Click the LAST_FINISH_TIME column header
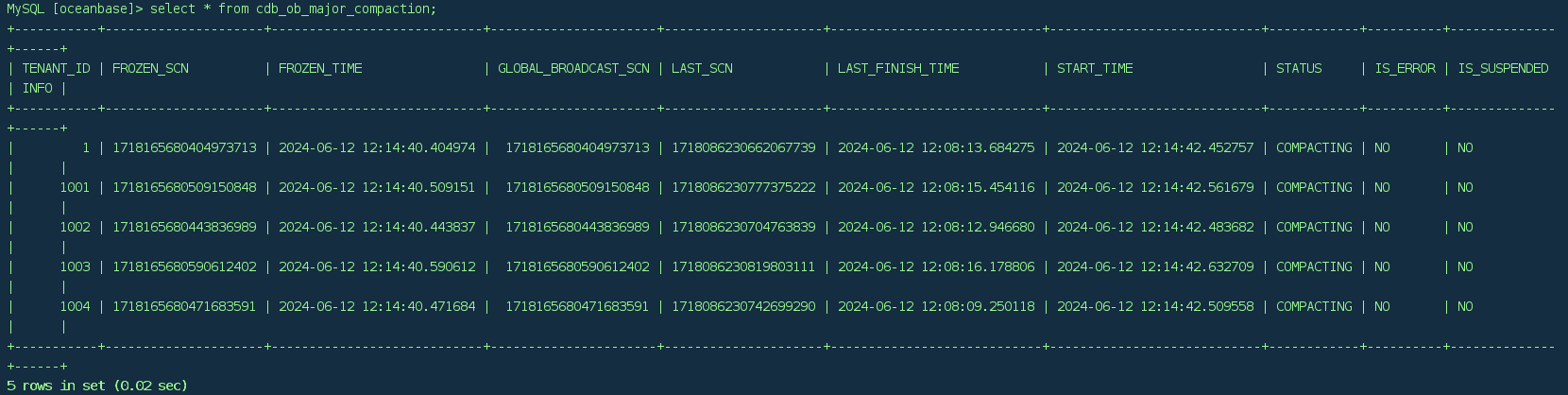Screen dimensions: 1568x395 pyautogui.click(x=898, y=68)
